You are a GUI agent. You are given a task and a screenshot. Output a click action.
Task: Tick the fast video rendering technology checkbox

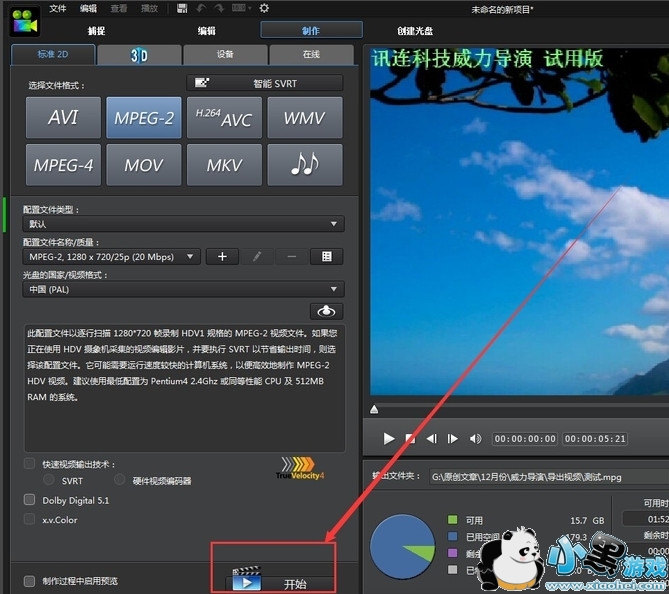tap(30, 464)
